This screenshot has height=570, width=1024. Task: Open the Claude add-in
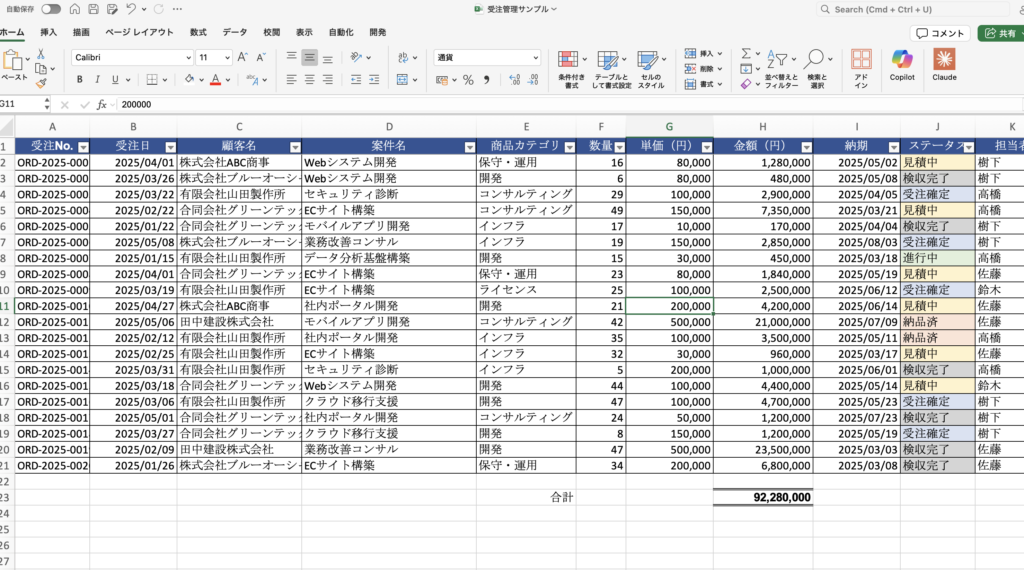tap(944, 61)
